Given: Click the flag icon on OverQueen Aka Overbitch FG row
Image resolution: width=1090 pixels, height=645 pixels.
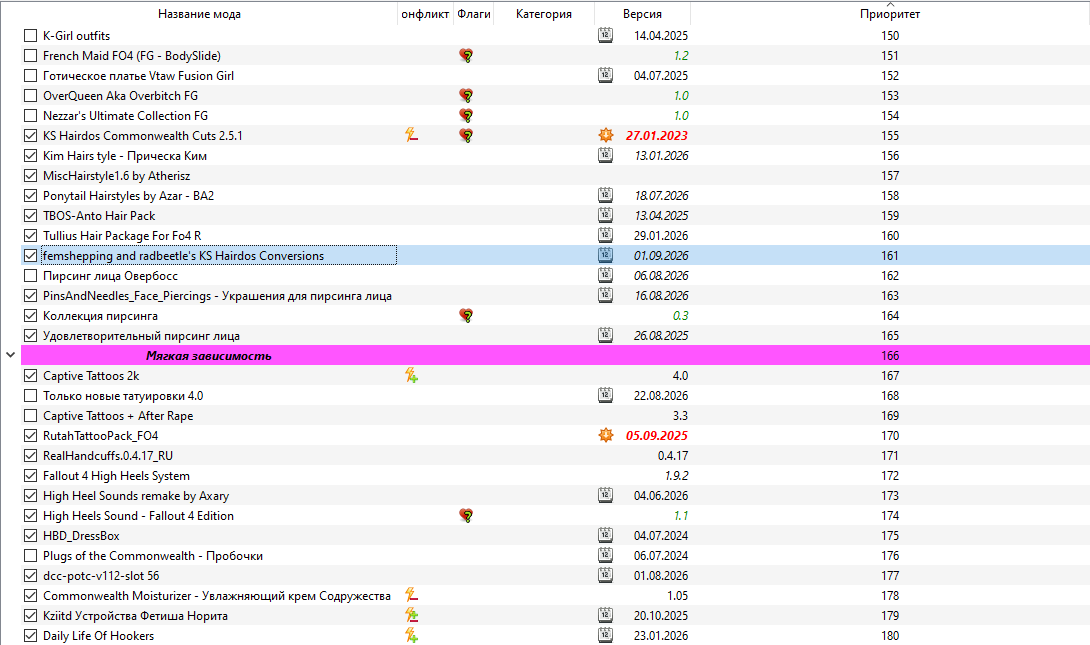Looking at the screenshot, I should [x=466, y=96].
